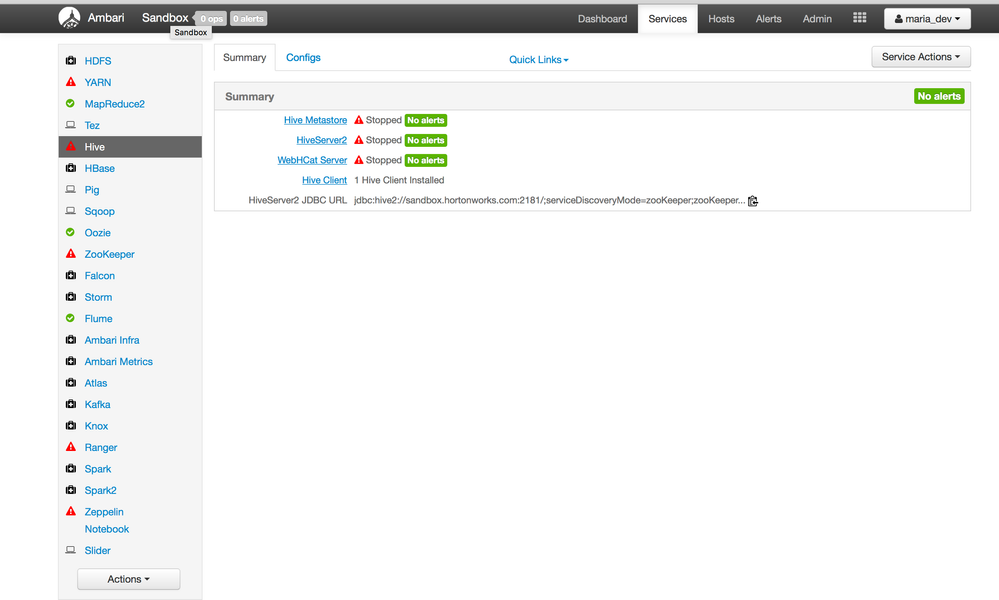999x600 pixels.
Task: Switch to the Configs tab
Action: pyautogui.click(x=303, y=57)
